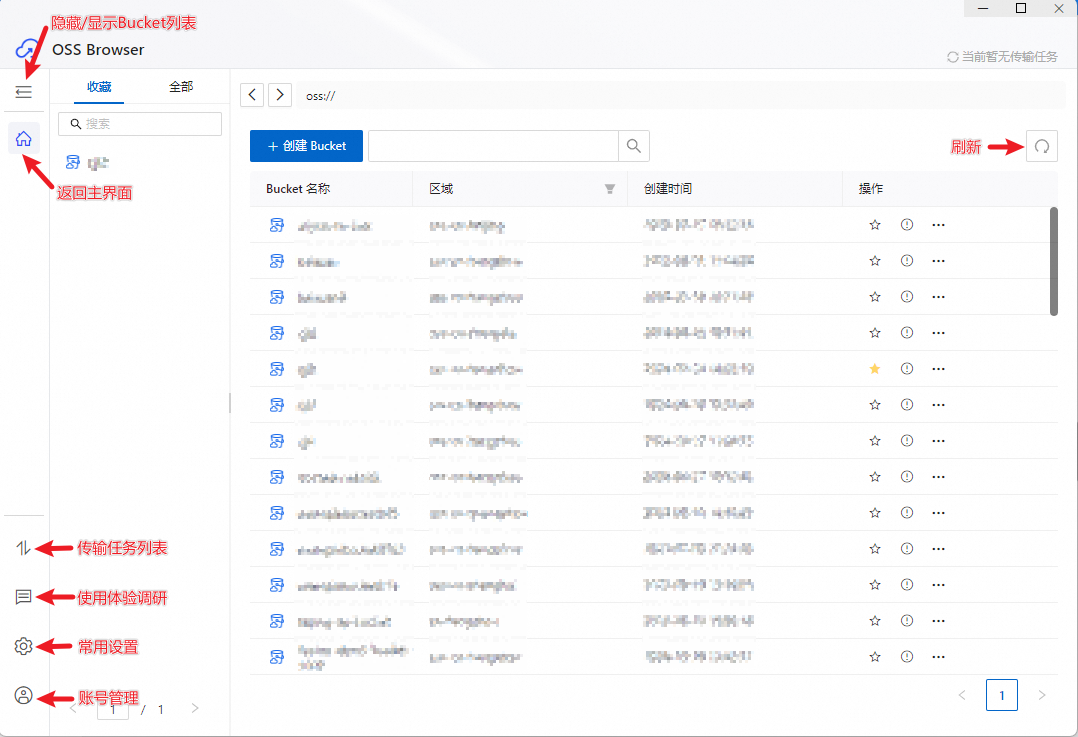This screenshot has height=737, width=1078.
Task: Click the oss:// address bar
Action: (681, 96)
